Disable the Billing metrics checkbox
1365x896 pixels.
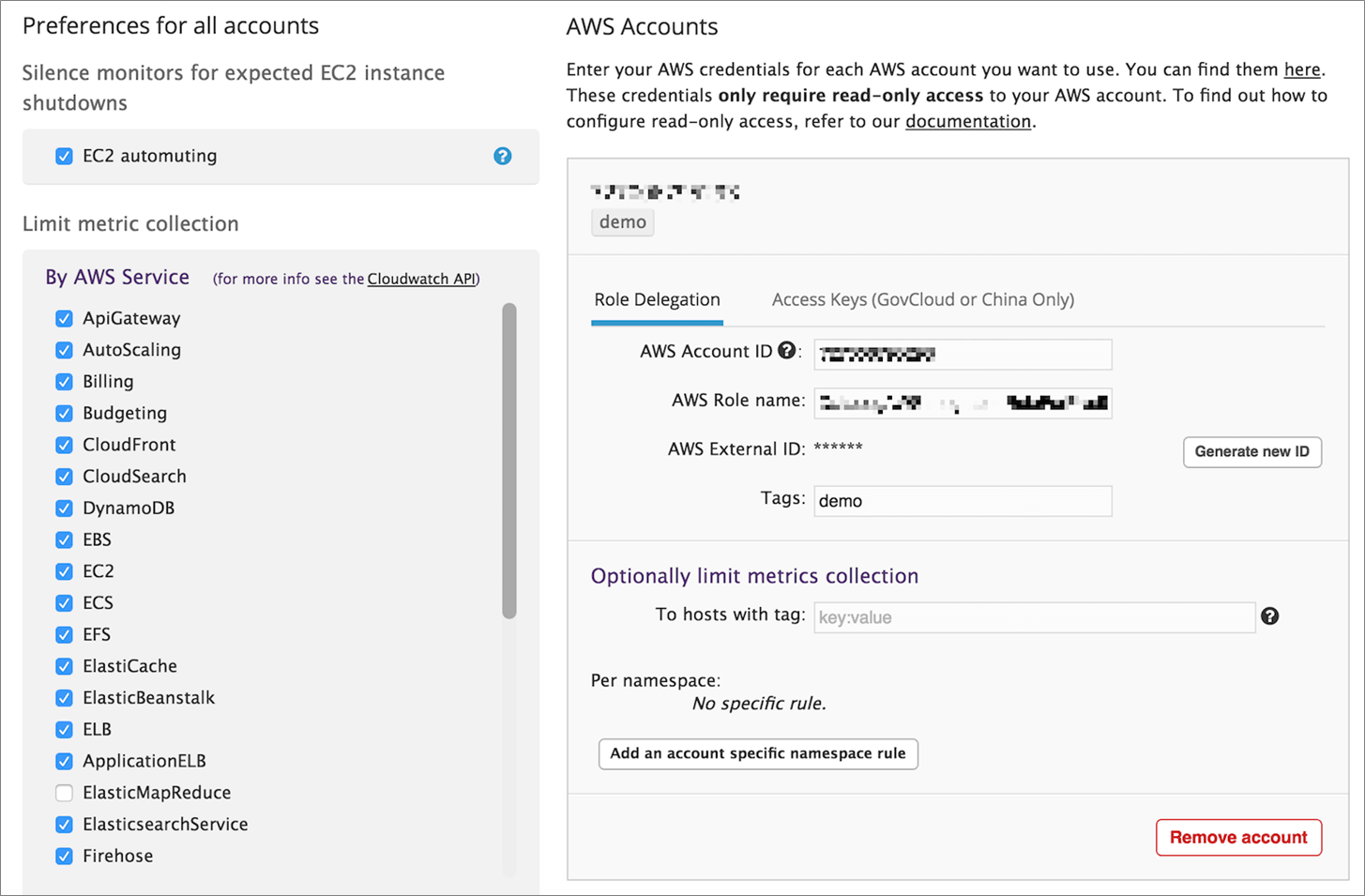(x=64, y=382)
